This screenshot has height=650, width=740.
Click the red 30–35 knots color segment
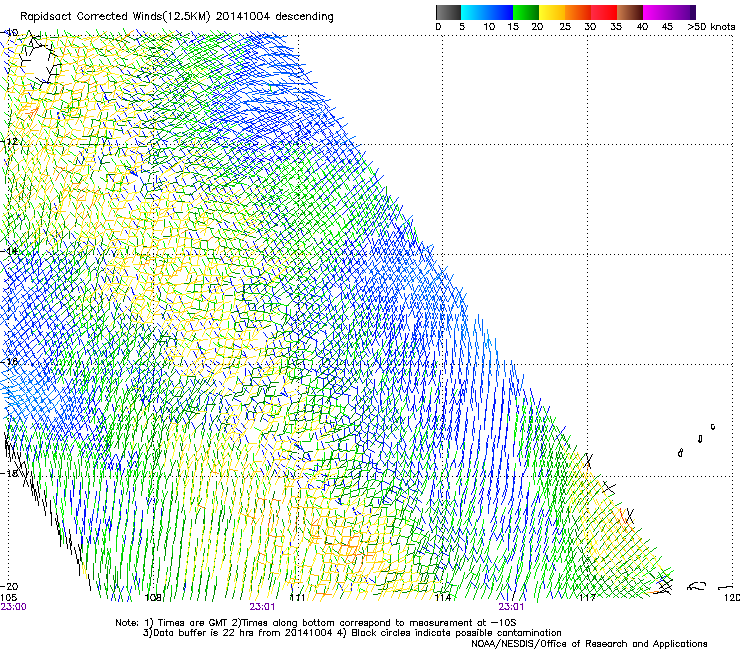tap(604, 12)
